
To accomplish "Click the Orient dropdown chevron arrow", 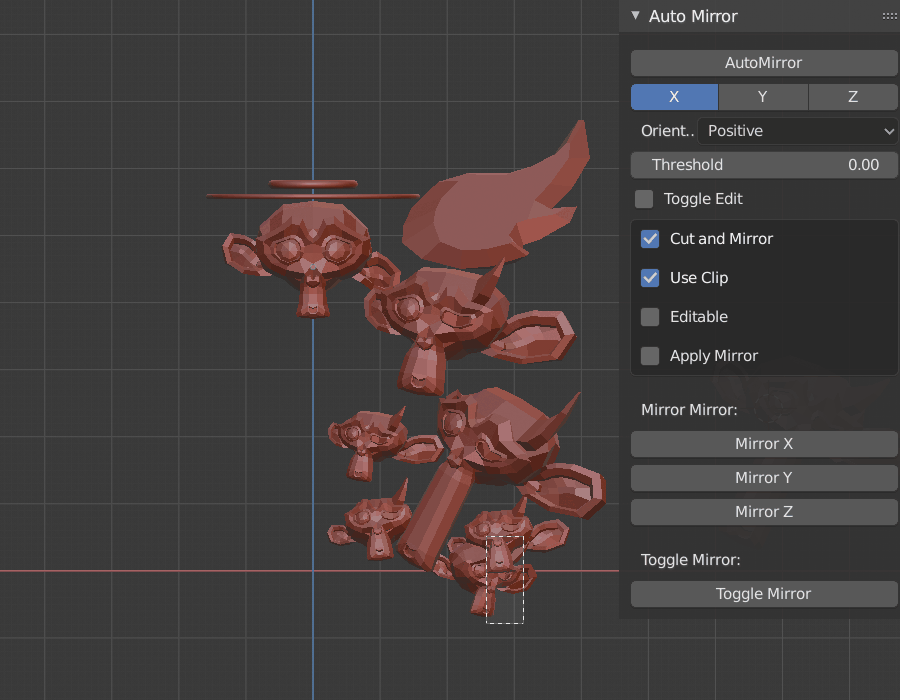I will click(x=888, y=131).
